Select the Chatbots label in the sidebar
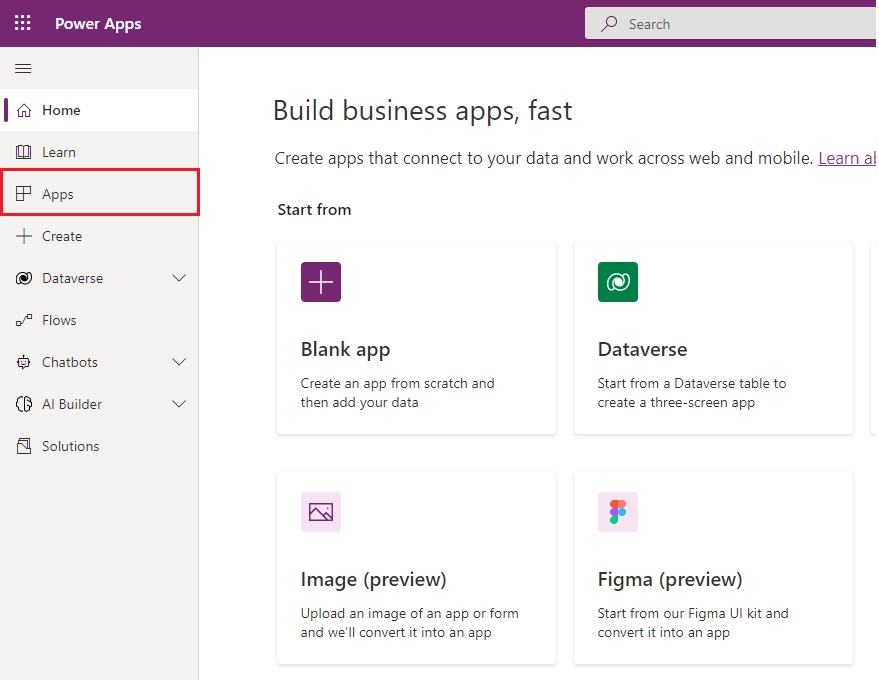 point(70,363)
